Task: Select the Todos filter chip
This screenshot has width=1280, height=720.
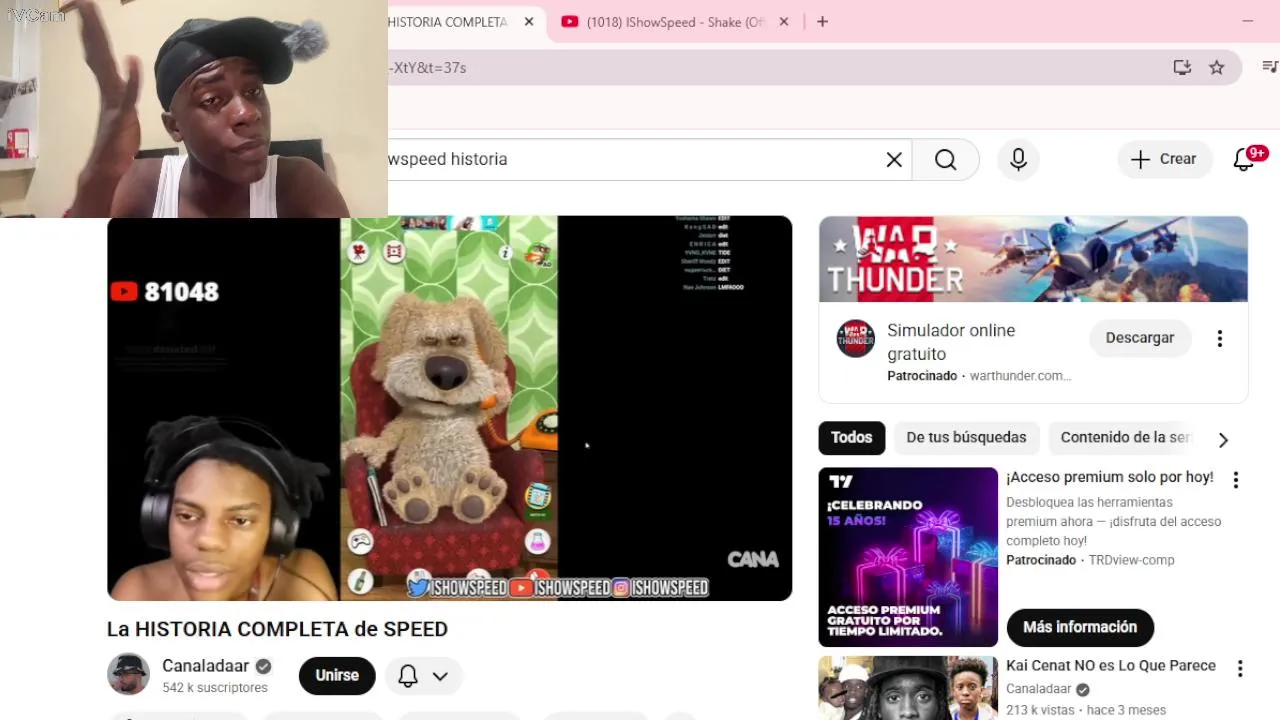Action: [x=851, y=438]
